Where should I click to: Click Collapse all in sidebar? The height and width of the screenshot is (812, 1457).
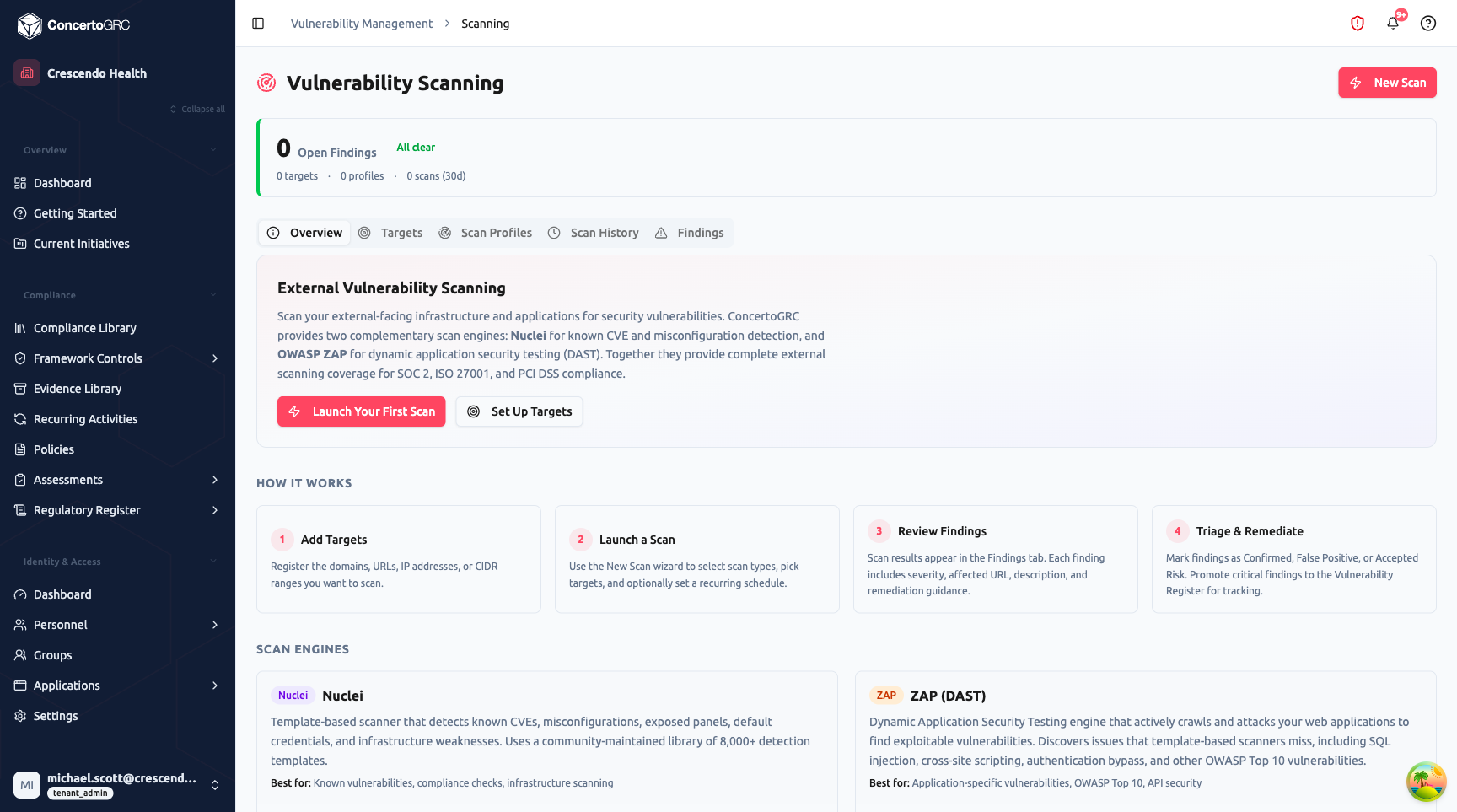[198, 110]
